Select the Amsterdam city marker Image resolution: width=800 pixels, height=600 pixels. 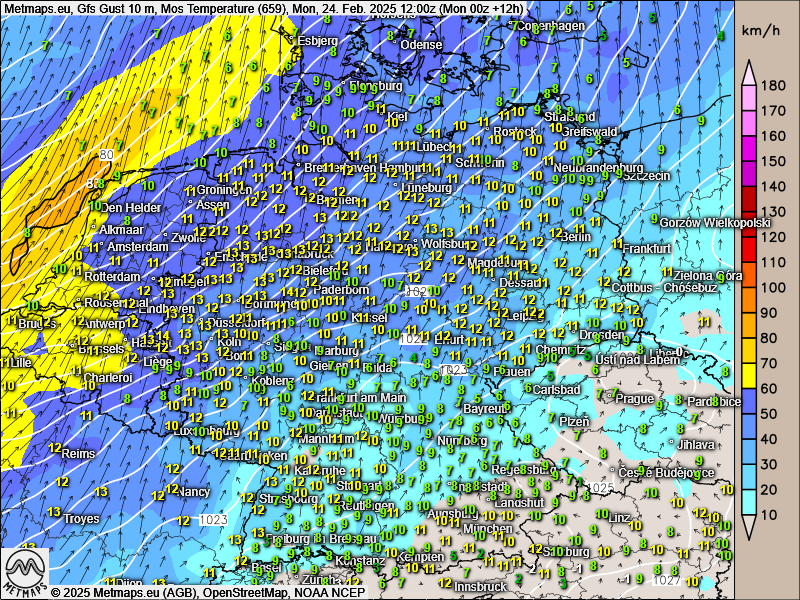tap(100, 246)
